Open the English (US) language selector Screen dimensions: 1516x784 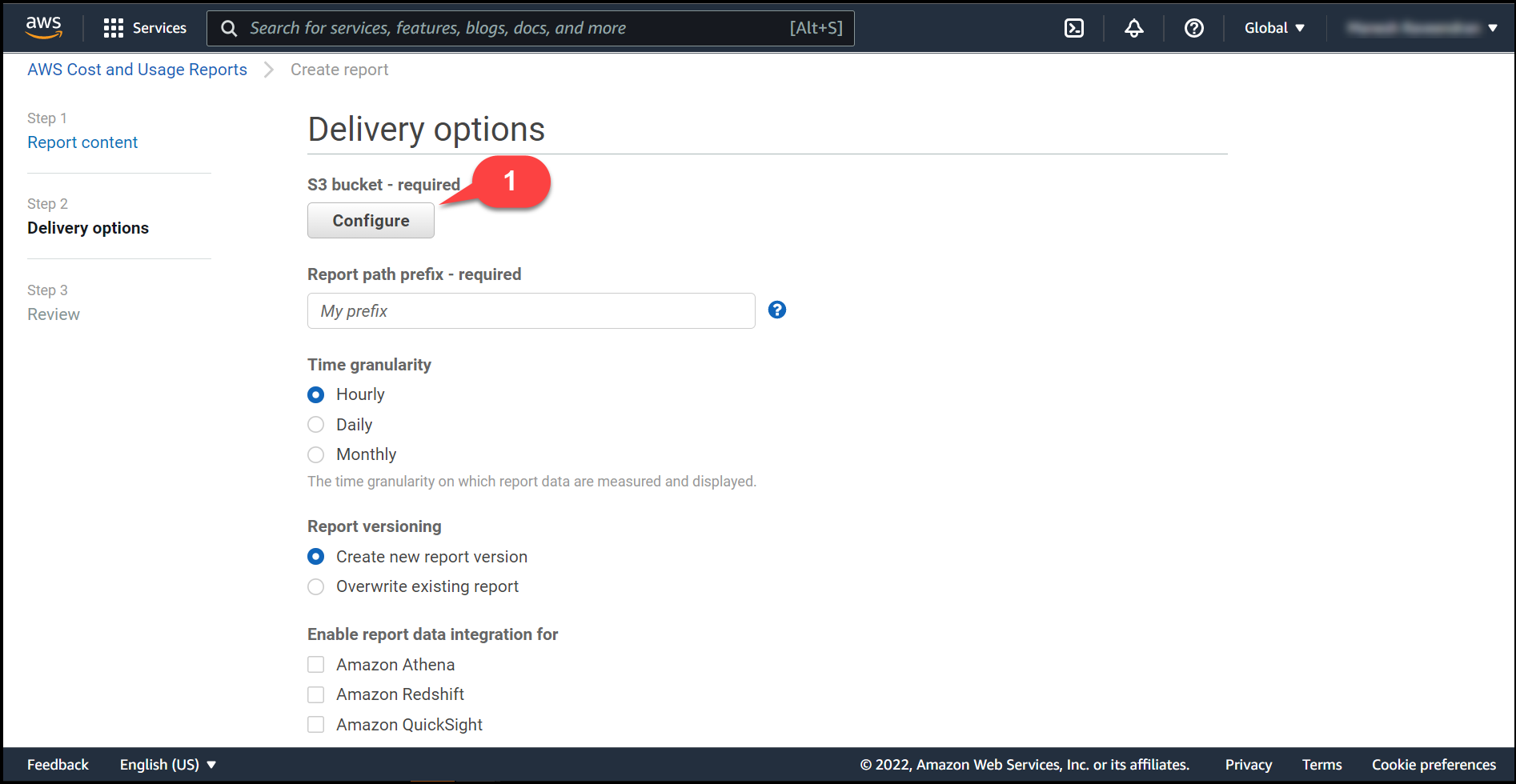168,764
